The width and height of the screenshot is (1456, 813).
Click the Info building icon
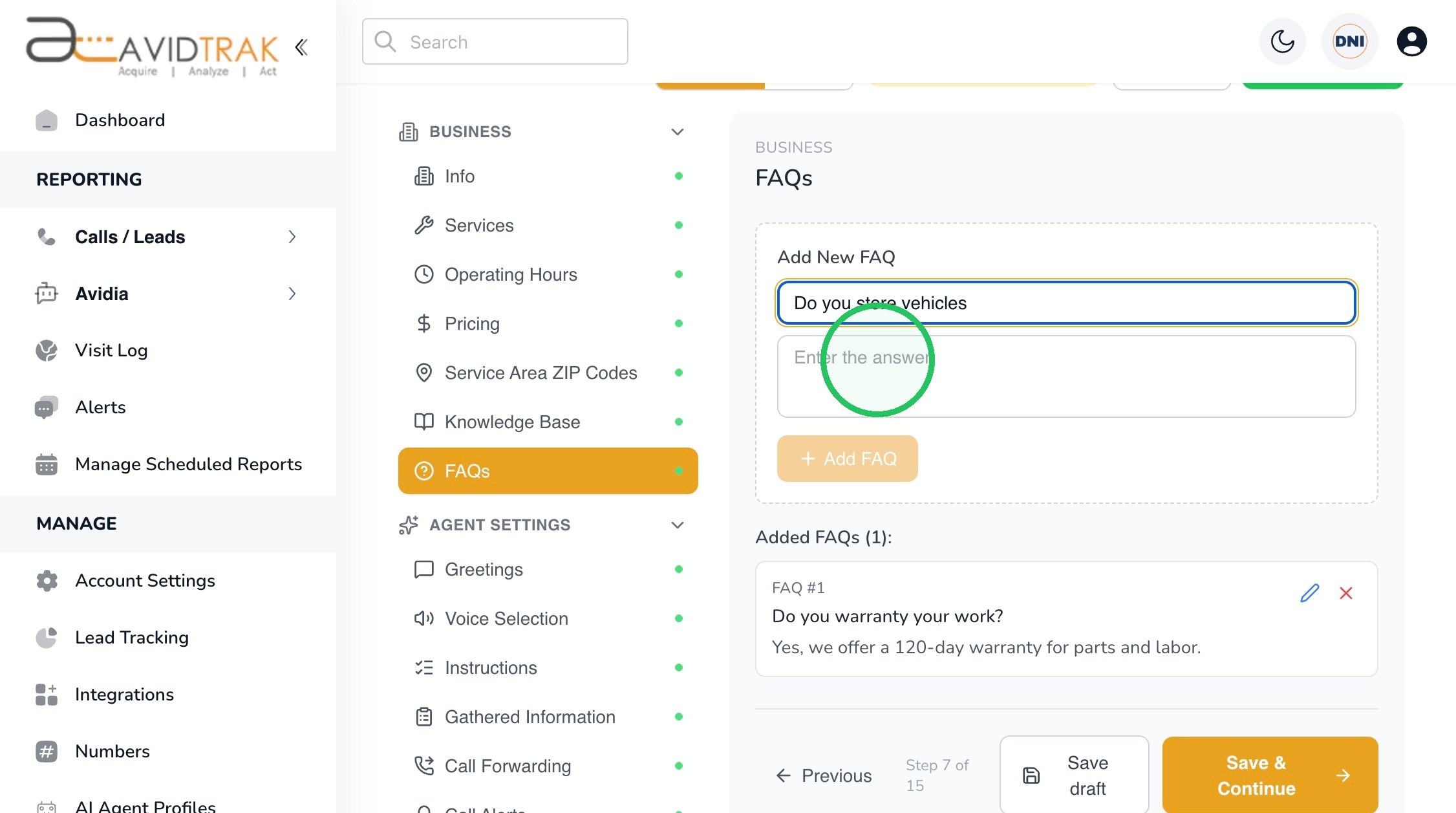pyautogui.click(x=423, y=176)
